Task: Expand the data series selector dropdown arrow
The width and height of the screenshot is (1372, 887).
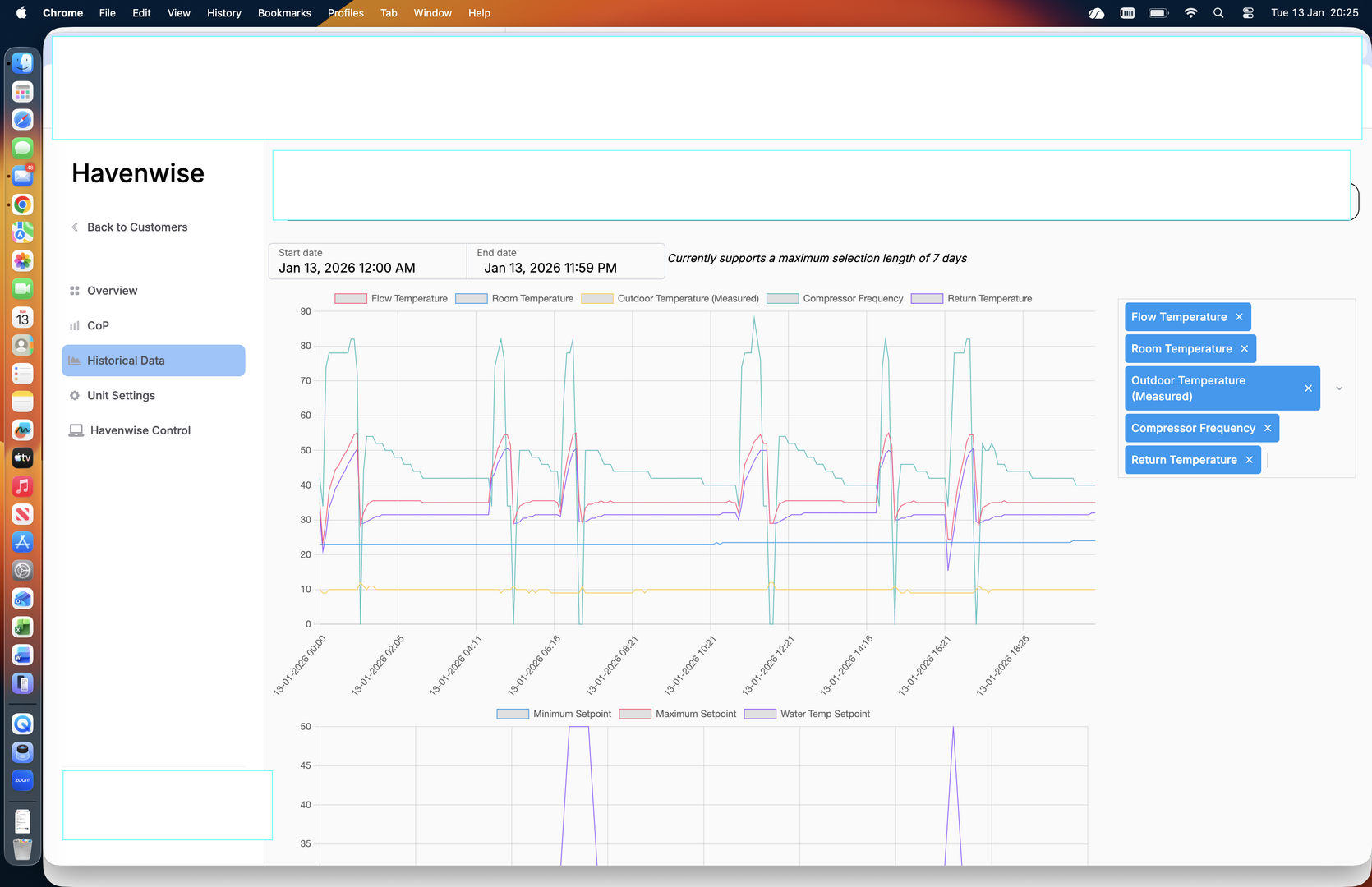Action: point(1339,388)
